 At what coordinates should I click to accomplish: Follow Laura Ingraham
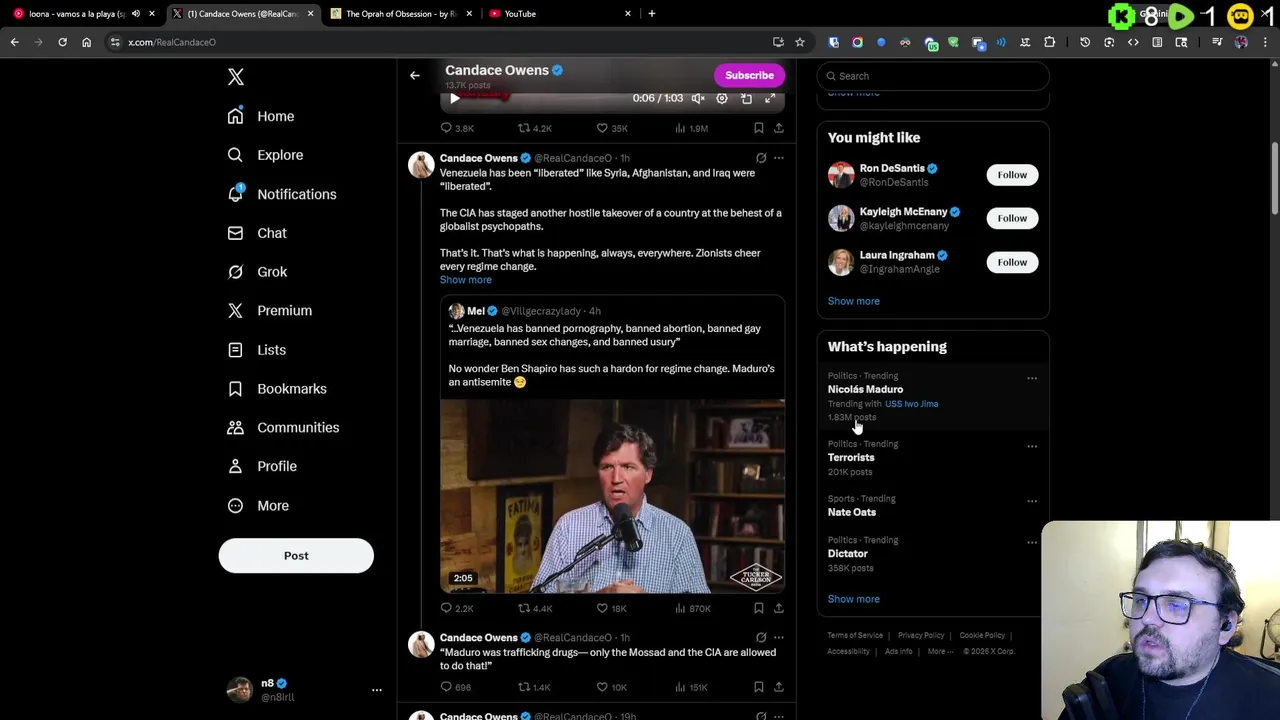(1012, 262)
